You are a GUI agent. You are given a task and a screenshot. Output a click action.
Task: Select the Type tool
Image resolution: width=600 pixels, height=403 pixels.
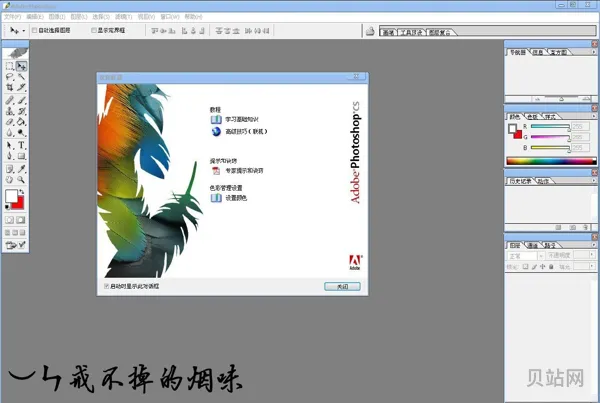(21, 145)
